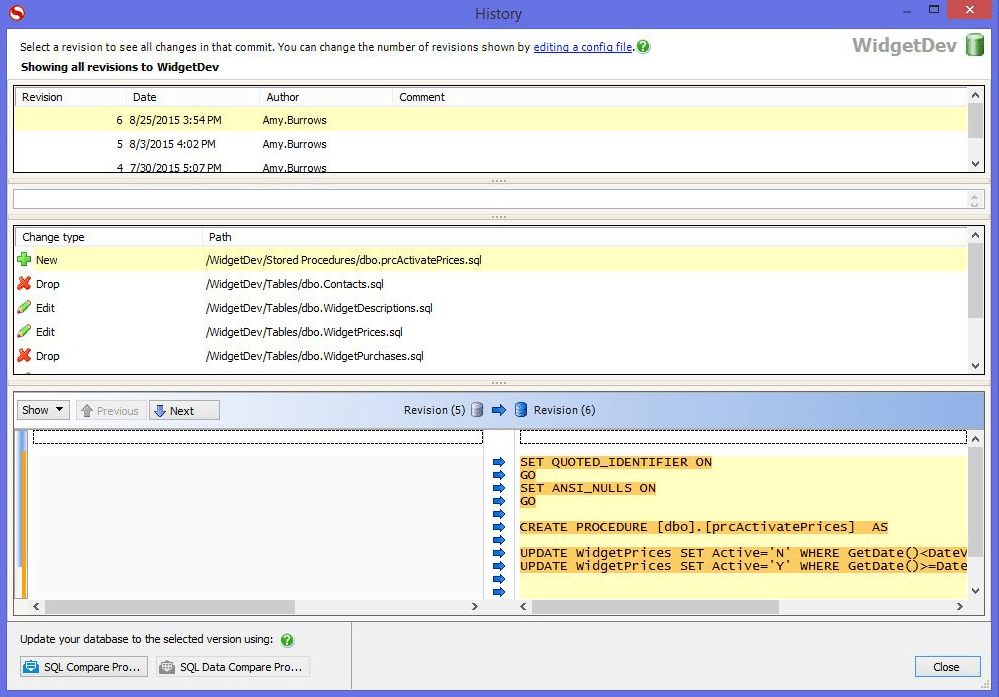Select revision 5 dated 8/3/2015 4:02 PM
This screenshot has height=697, width=999.
[491, 144]
